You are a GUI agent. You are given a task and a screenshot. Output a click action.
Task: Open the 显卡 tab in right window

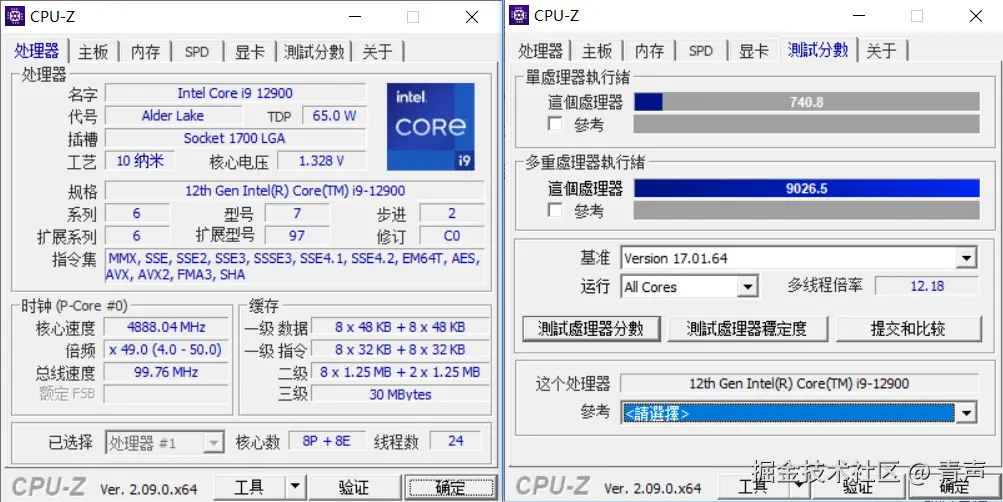(754, 51)
